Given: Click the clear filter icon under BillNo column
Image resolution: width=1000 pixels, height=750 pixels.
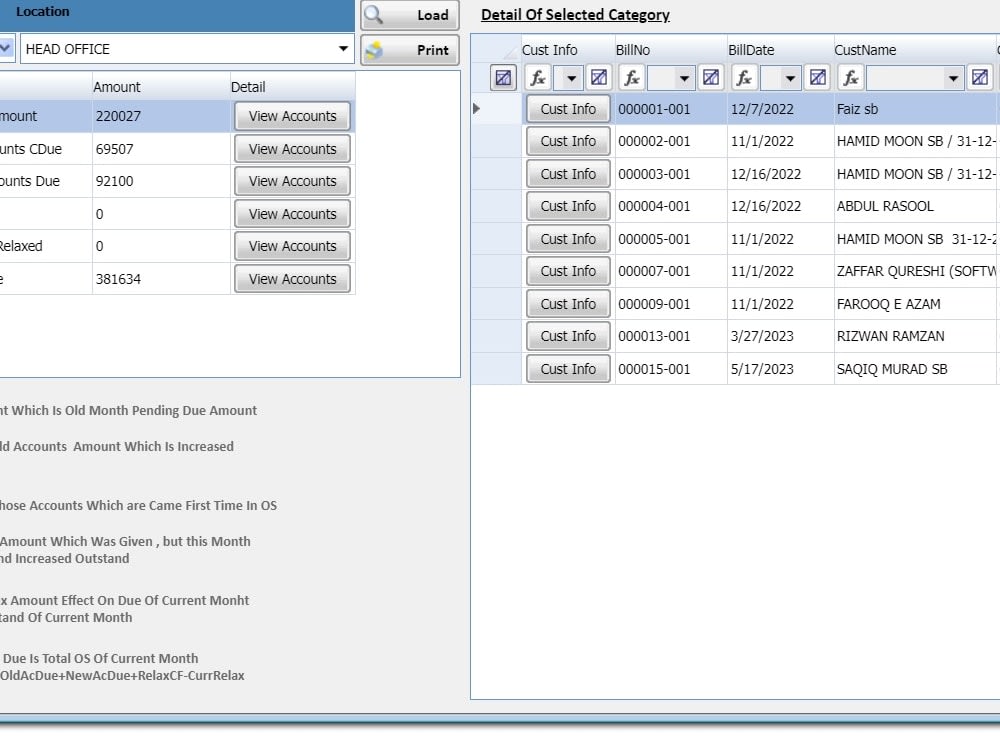Looking at the screenshot, I should click(710, 78).
